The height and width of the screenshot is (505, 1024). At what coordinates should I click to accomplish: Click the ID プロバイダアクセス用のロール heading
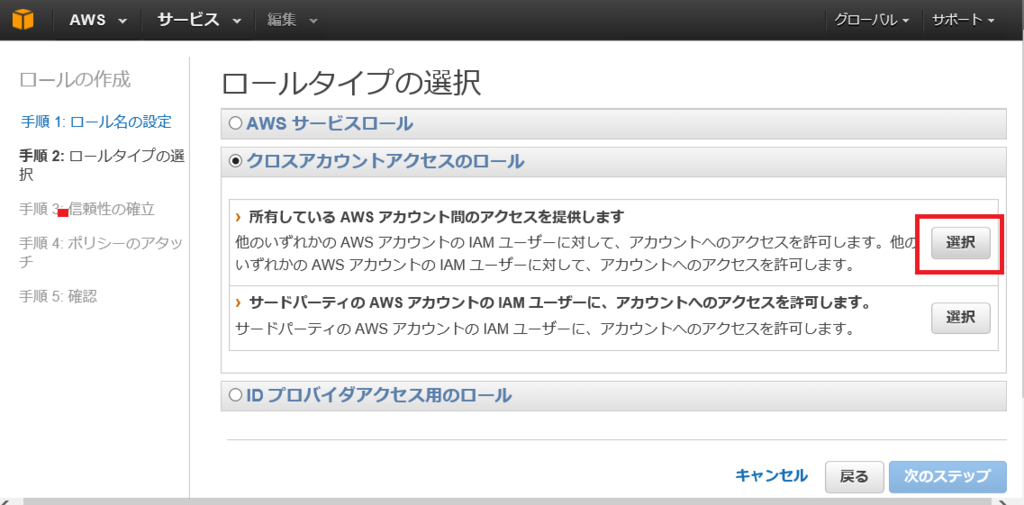[x=379, y=395]
